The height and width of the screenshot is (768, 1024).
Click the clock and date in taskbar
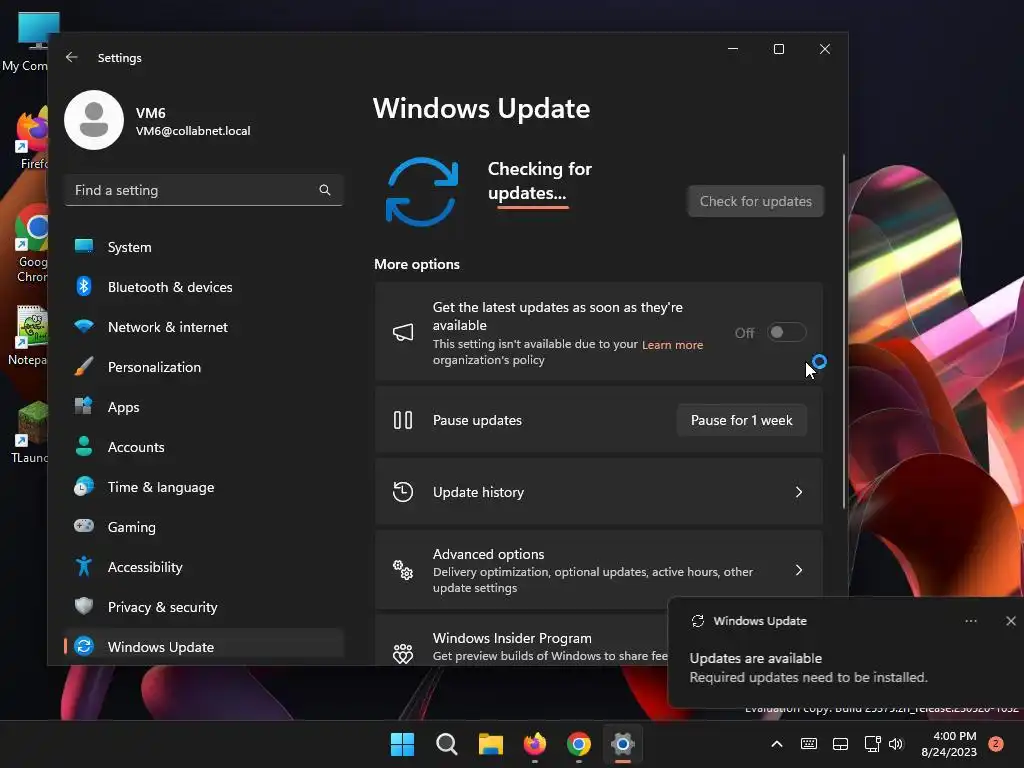tap(949, 744)
